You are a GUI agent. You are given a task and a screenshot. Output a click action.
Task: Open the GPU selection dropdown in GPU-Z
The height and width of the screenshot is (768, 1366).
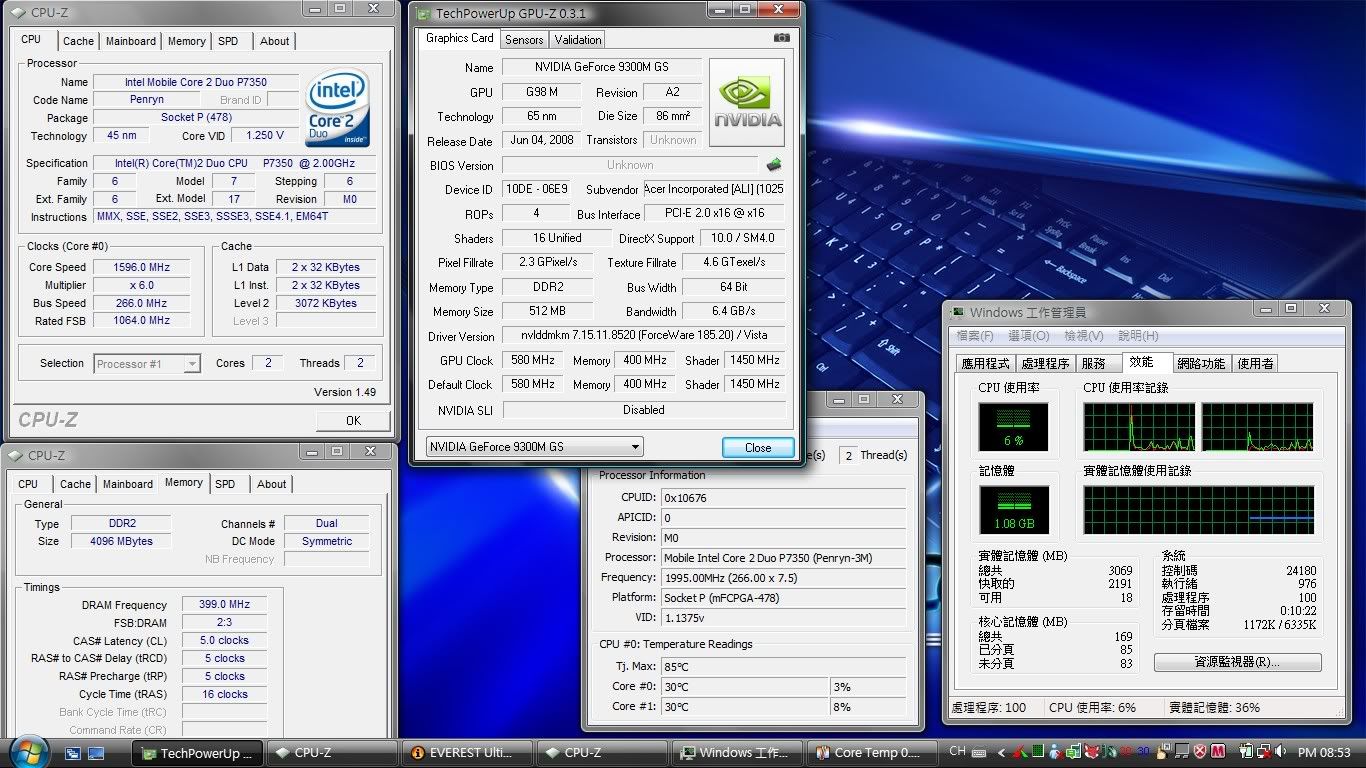click(535, 447)
